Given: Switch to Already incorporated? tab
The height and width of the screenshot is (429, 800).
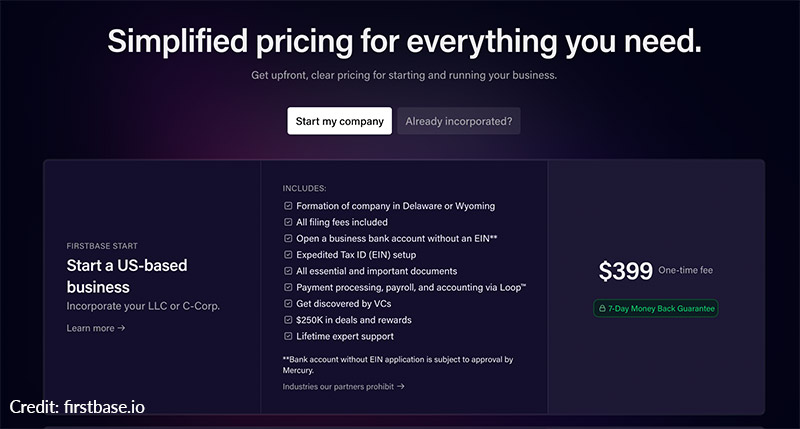Looking at the screenshot, I should [x=458, y=121].
